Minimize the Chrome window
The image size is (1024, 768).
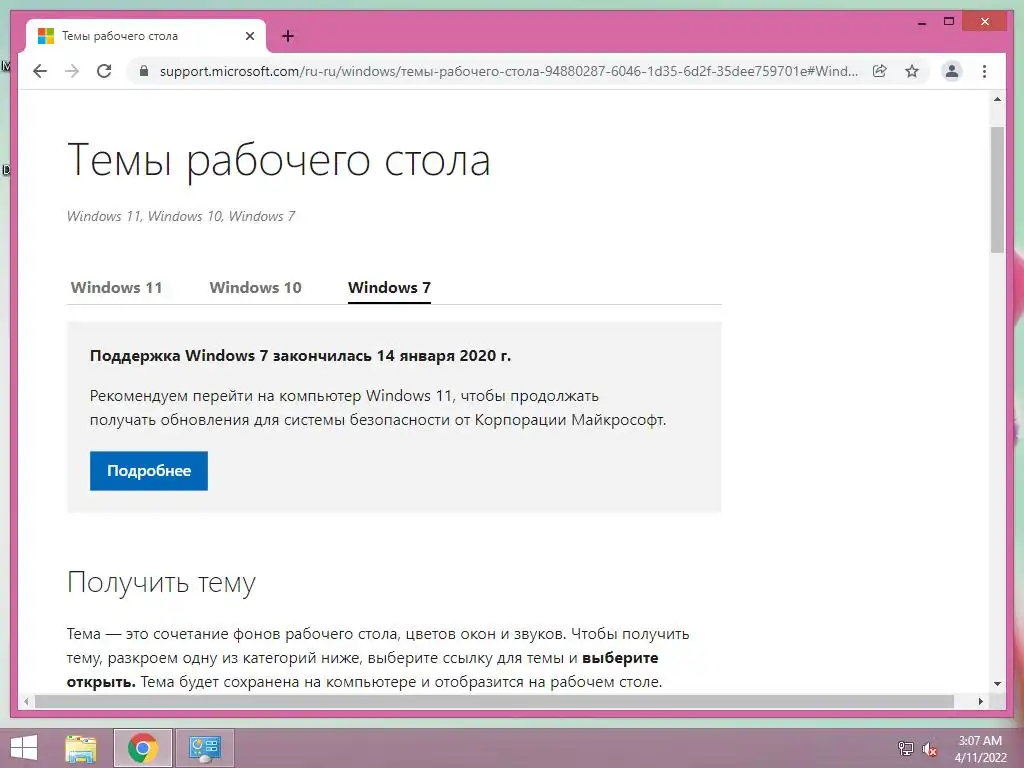point(921,22)
